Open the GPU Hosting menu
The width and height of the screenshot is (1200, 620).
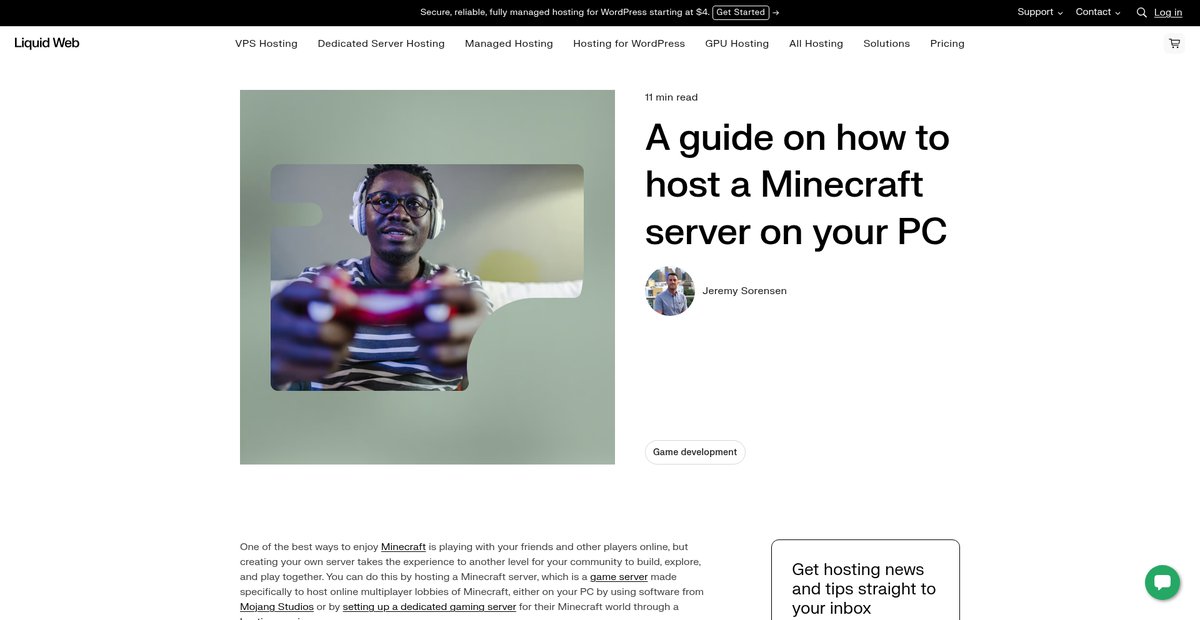pyautogui.click(x=737, y=43)
